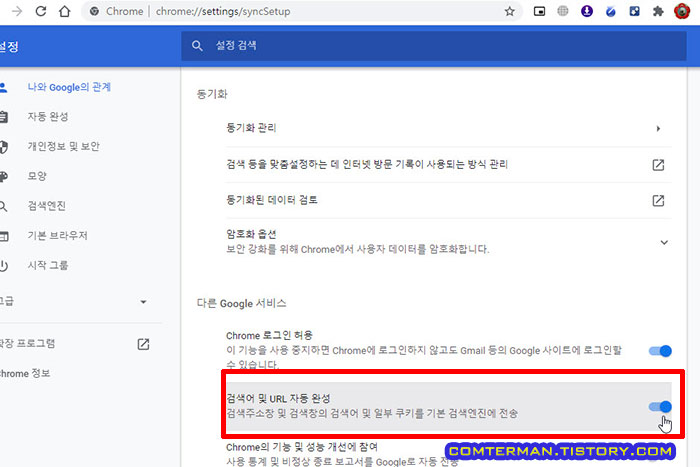
Task: Click the settings search magnifier icon
Action: point(197,46)
